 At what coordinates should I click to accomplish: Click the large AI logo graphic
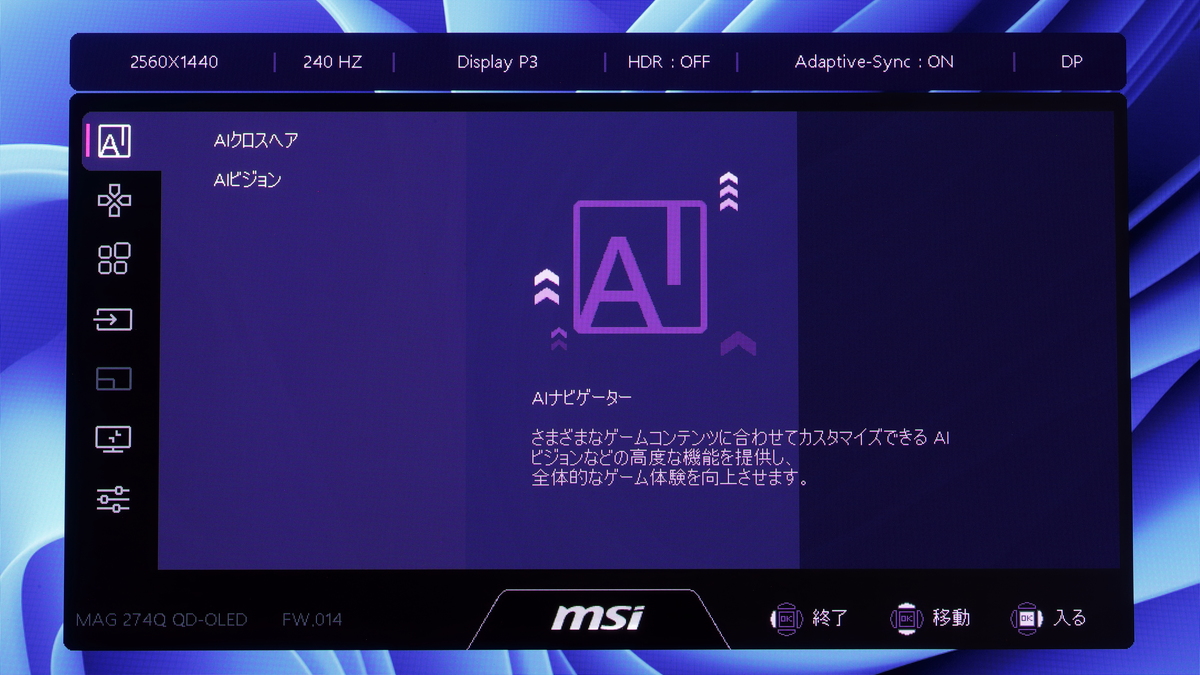pyautogui.click(x=640, y=267)
